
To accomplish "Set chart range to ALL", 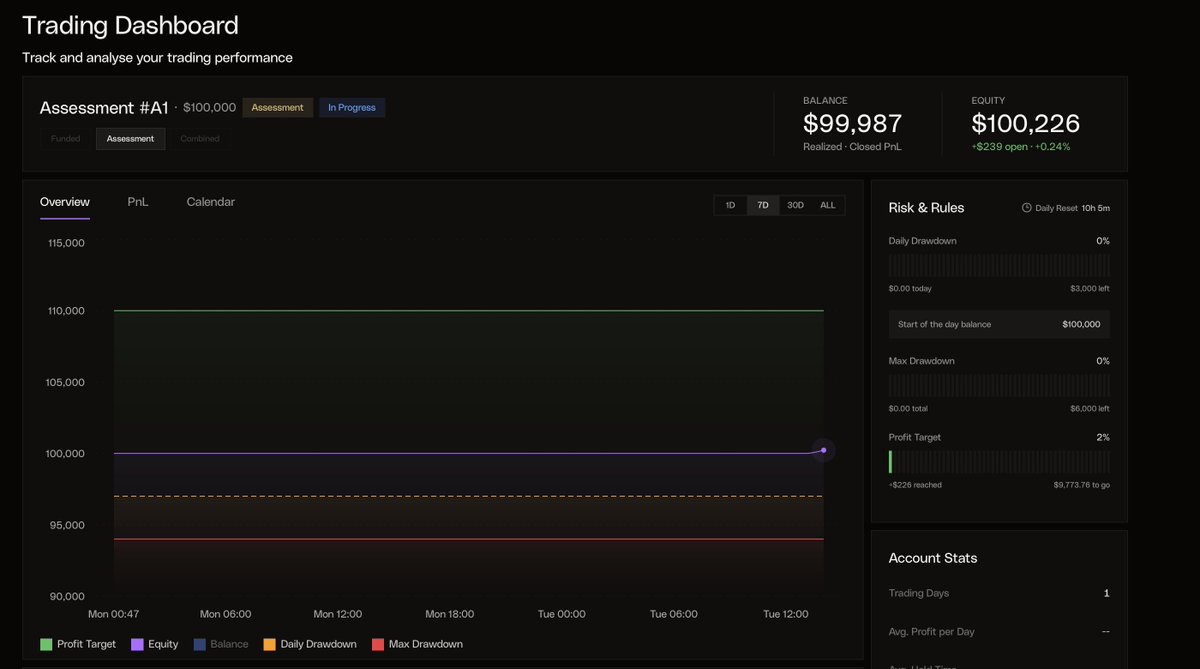I will [828, 205].
